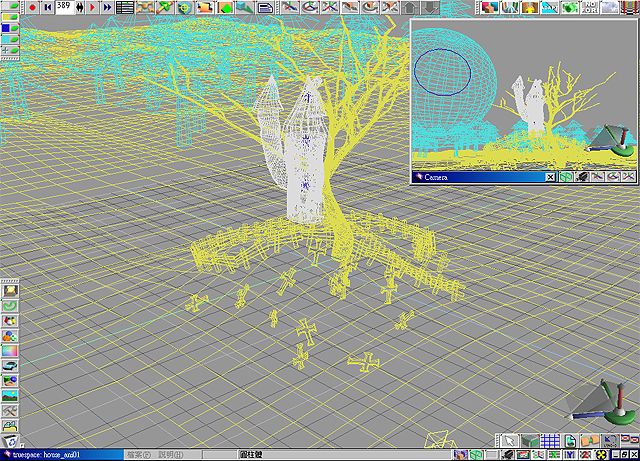The height and width of the screenshot is (461, 640).
Task: Open the 檔案(F) menu
Action: click(x=138, y=454)
